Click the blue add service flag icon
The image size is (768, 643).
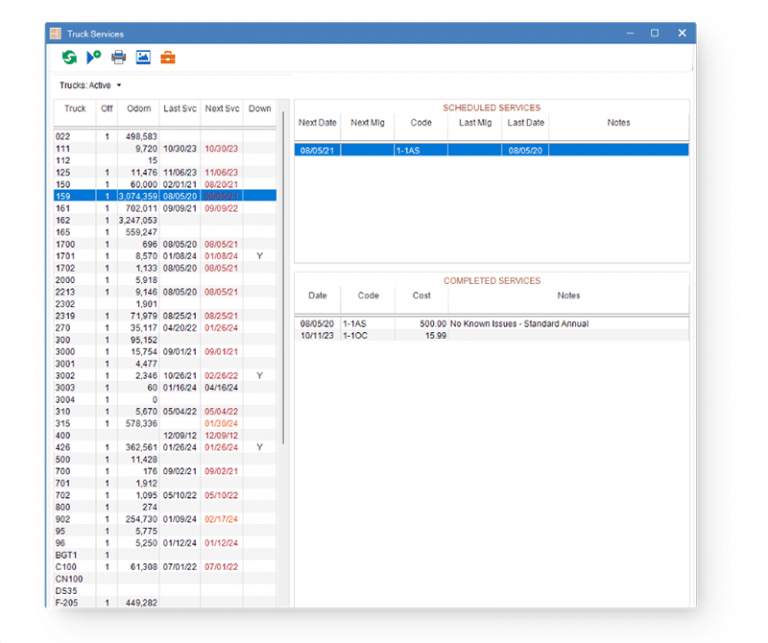pyautogui.click(x=93, y=58)
